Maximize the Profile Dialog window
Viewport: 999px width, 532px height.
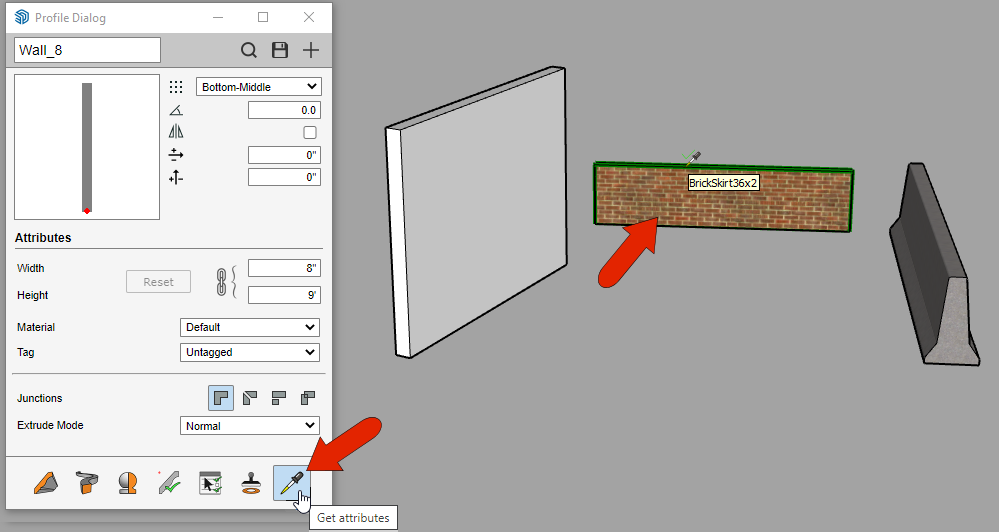pos(263,17)
